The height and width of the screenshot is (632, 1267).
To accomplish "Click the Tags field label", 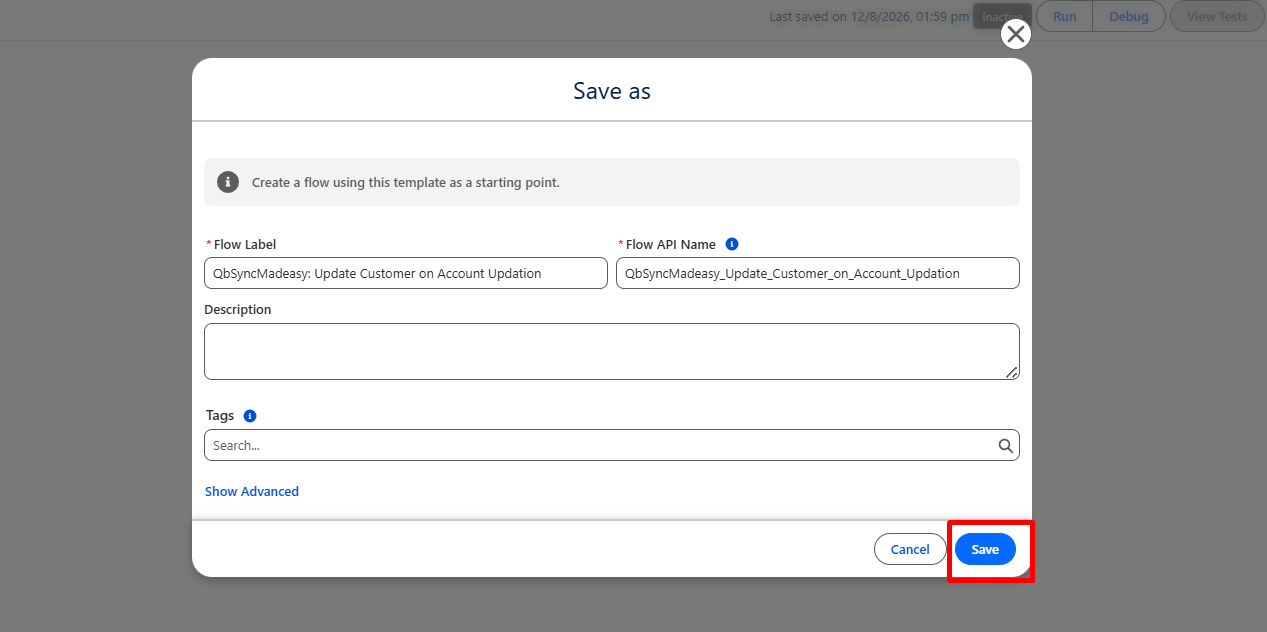I will pyautogui.click(x=219, y=416).
